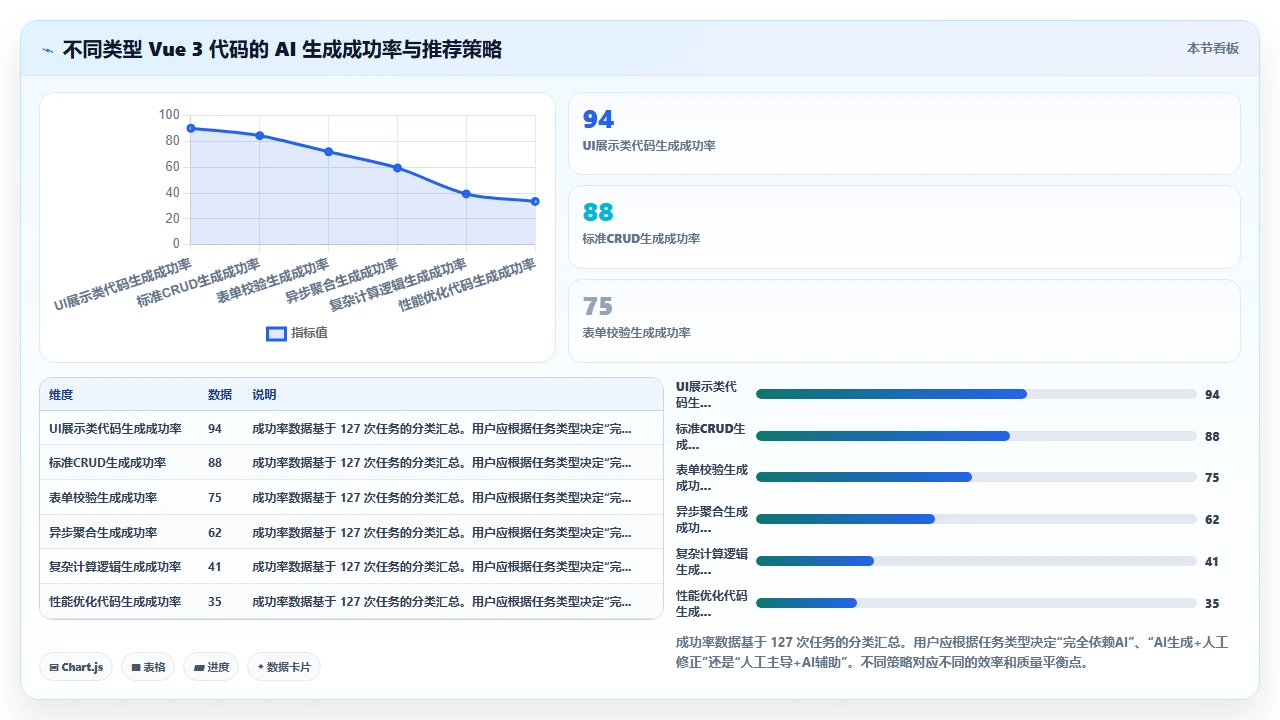
Task: Click the first chart point for UI展示类代码
Action: [x=190, y=128]
